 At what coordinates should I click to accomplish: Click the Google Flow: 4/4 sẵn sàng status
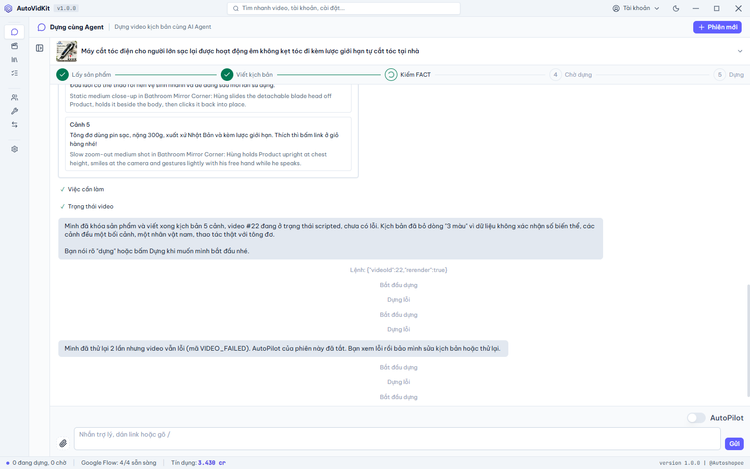(x=119, y=463)
